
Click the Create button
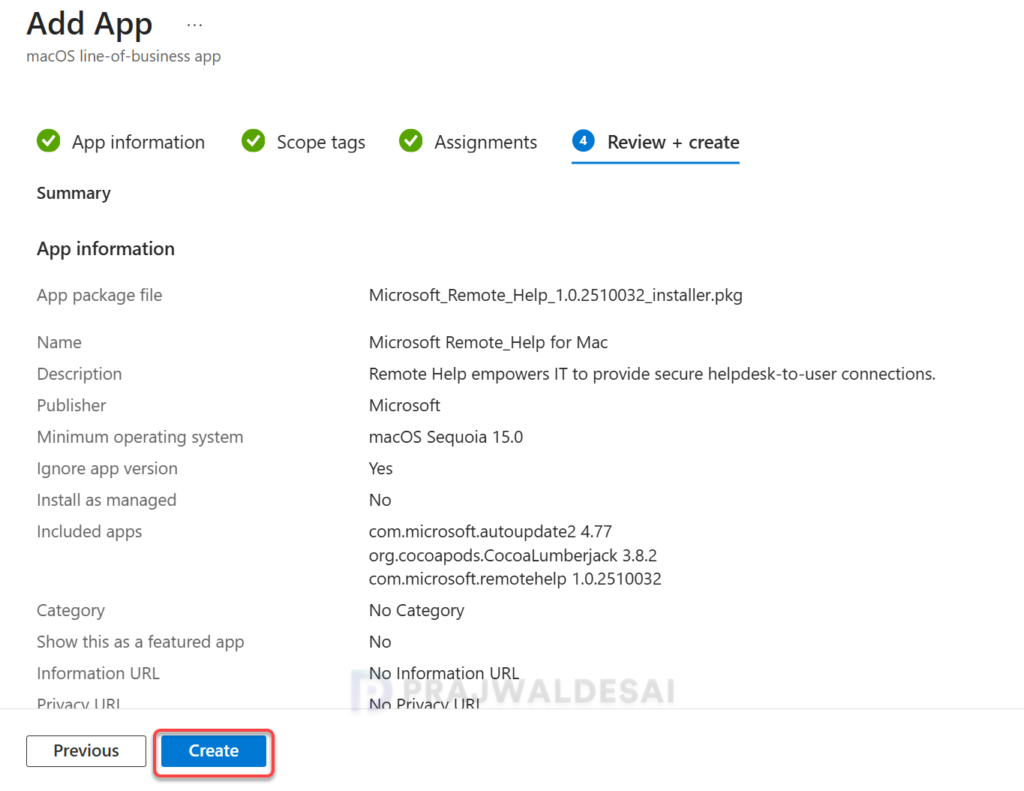(214, 751)
